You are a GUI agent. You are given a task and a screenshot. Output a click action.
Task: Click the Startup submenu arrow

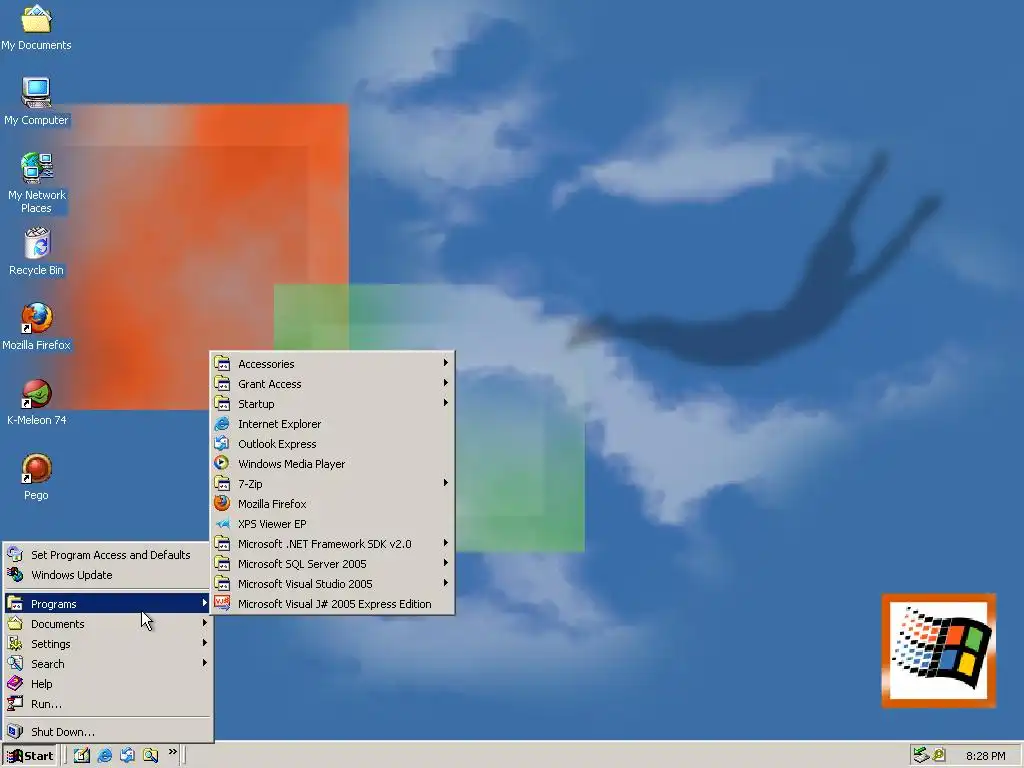(x=445, y=403)
